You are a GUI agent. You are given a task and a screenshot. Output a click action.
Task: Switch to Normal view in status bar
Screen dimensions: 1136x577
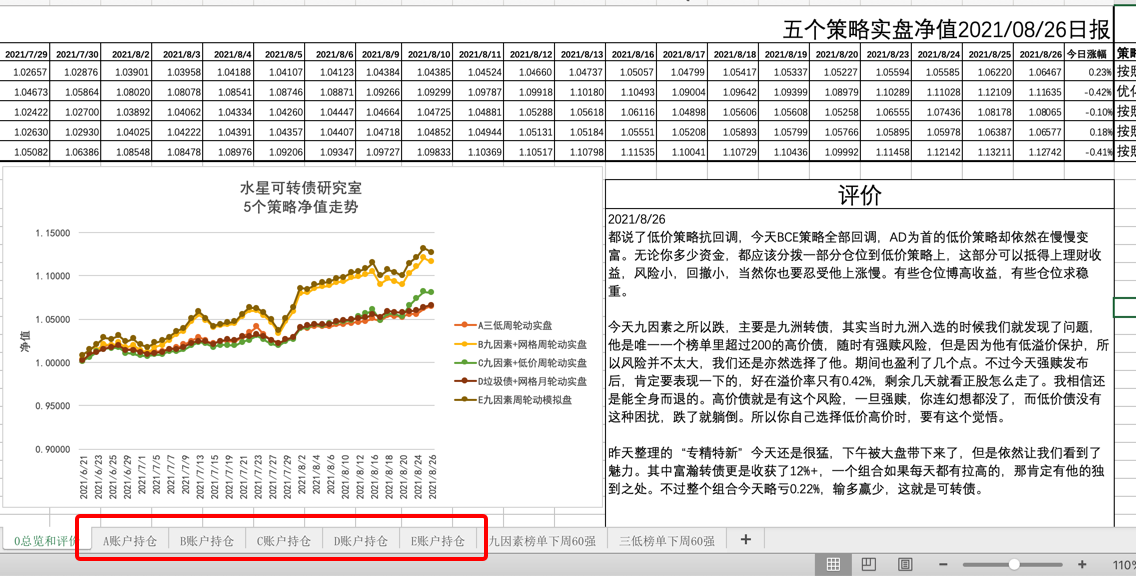point(833,564)
